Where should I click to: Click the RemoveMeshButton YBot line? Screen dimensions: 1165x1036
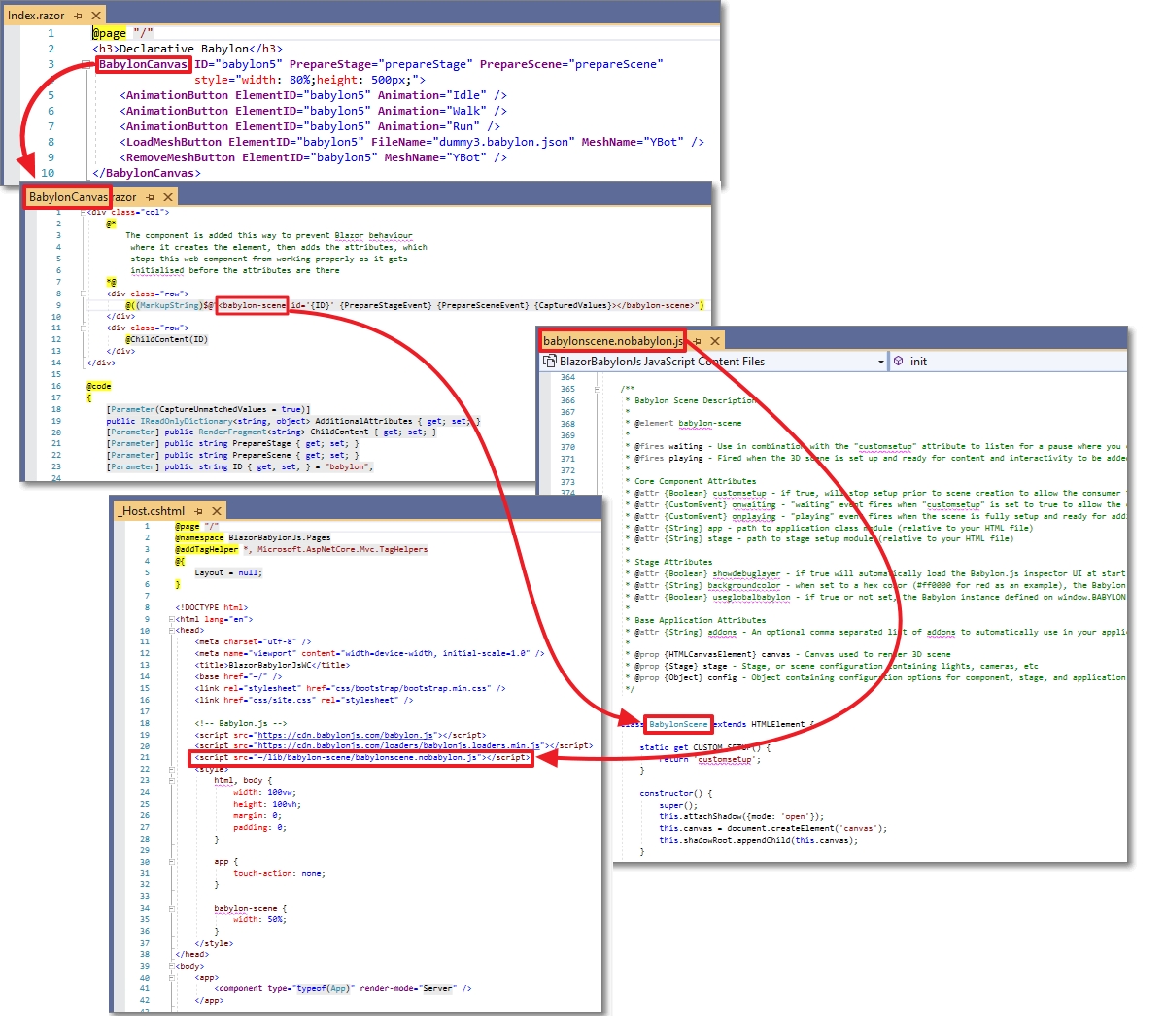(x=313, y=157)
